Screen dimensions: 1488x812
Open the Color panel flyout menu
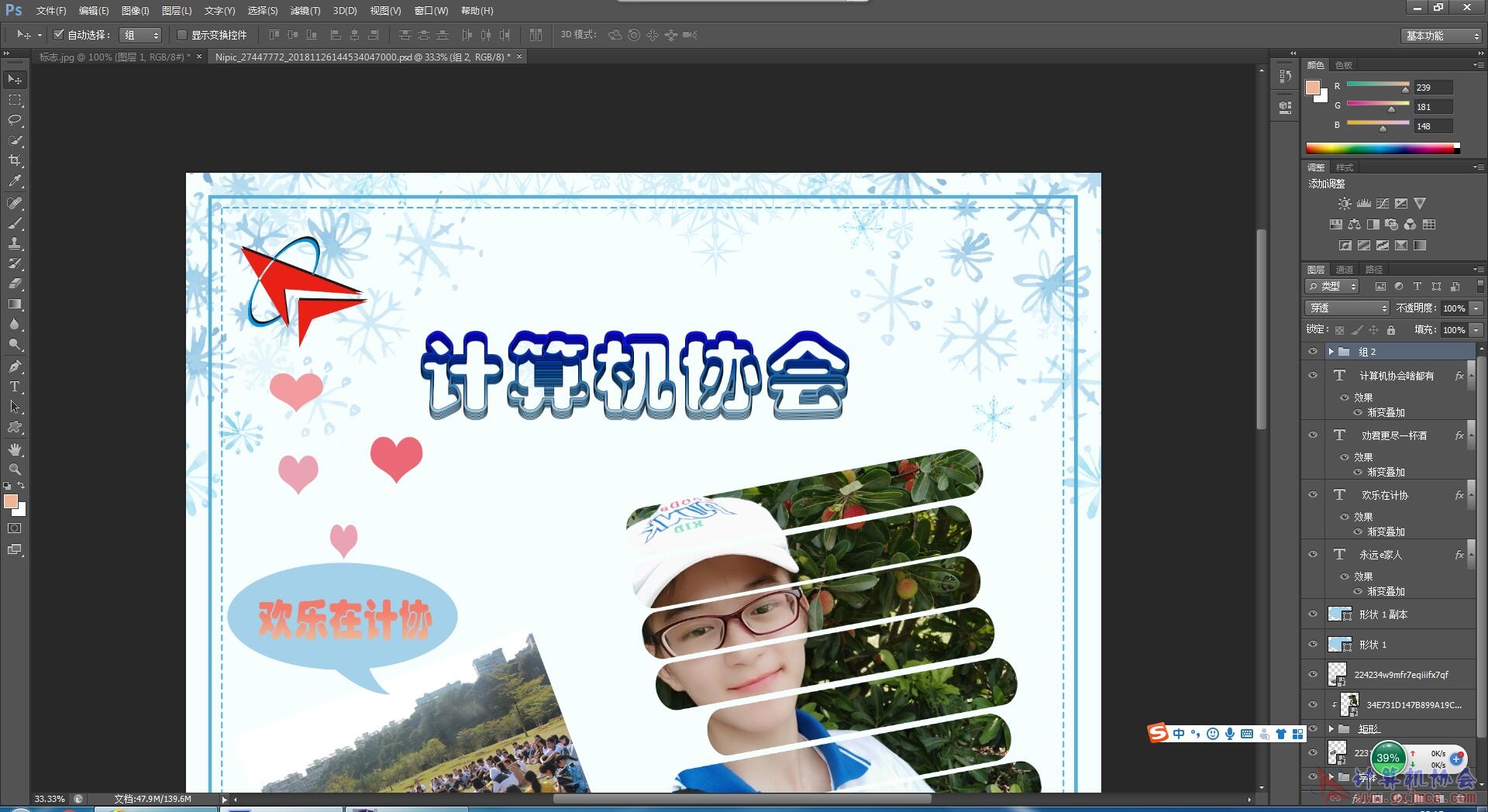(x=1478, y=65)
